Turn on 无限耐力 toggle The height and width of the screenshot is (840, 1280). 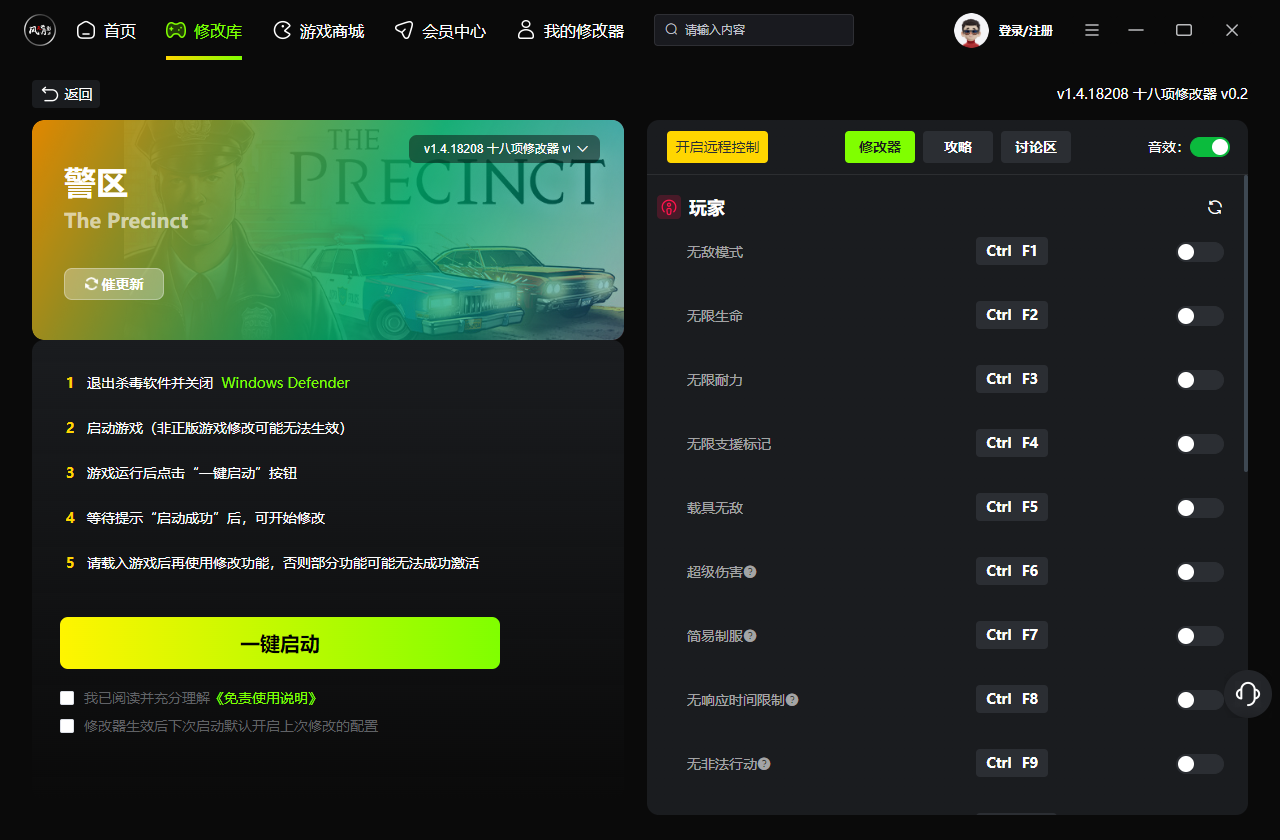[1200, 380]
